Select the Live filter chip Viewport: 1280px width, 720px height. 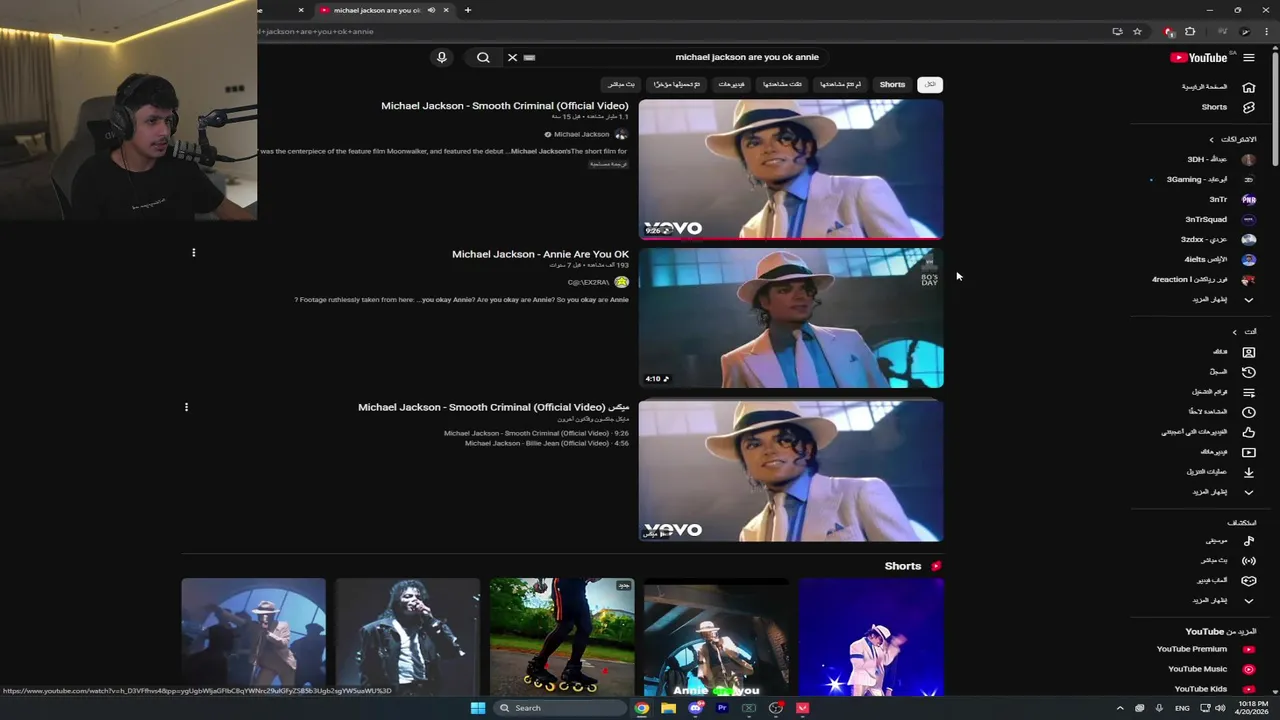tap(621, 85)
